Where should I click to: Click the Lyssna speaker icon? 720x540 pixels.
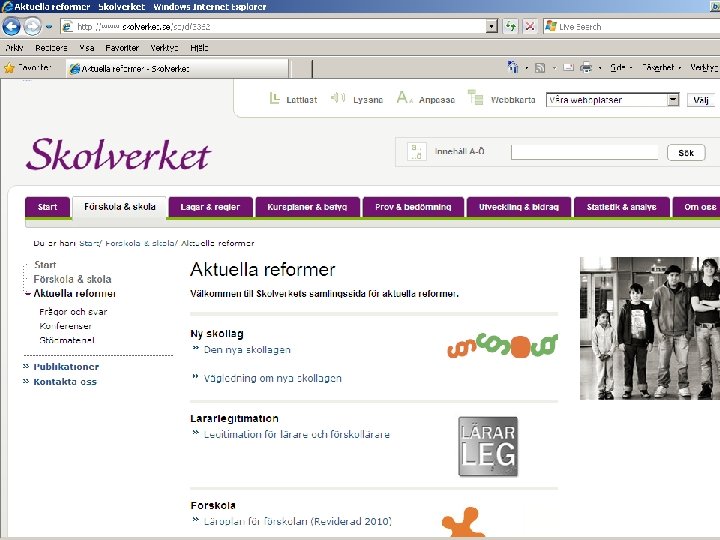338,98
